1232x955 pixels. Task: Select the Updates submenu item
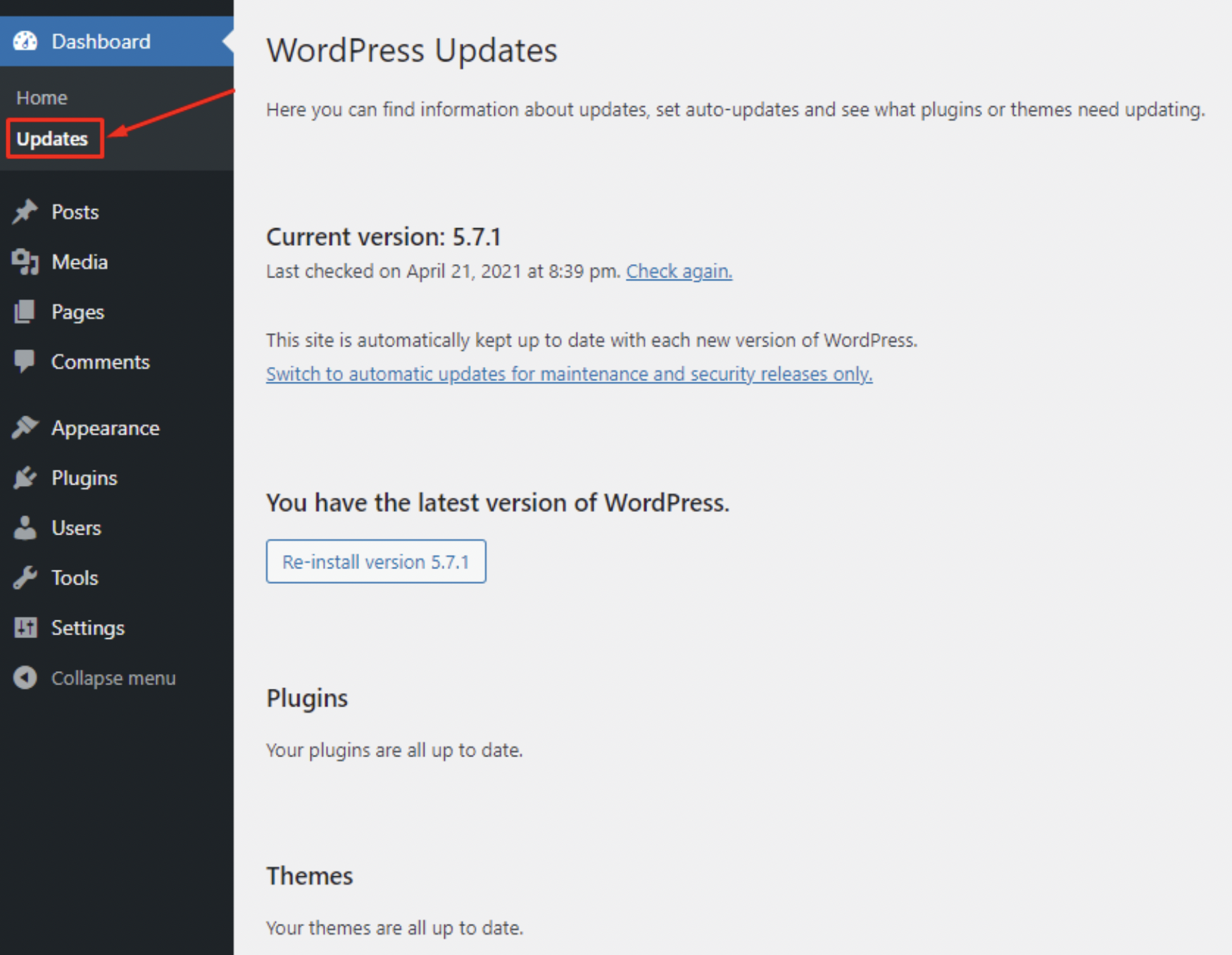tap(52, 139)
